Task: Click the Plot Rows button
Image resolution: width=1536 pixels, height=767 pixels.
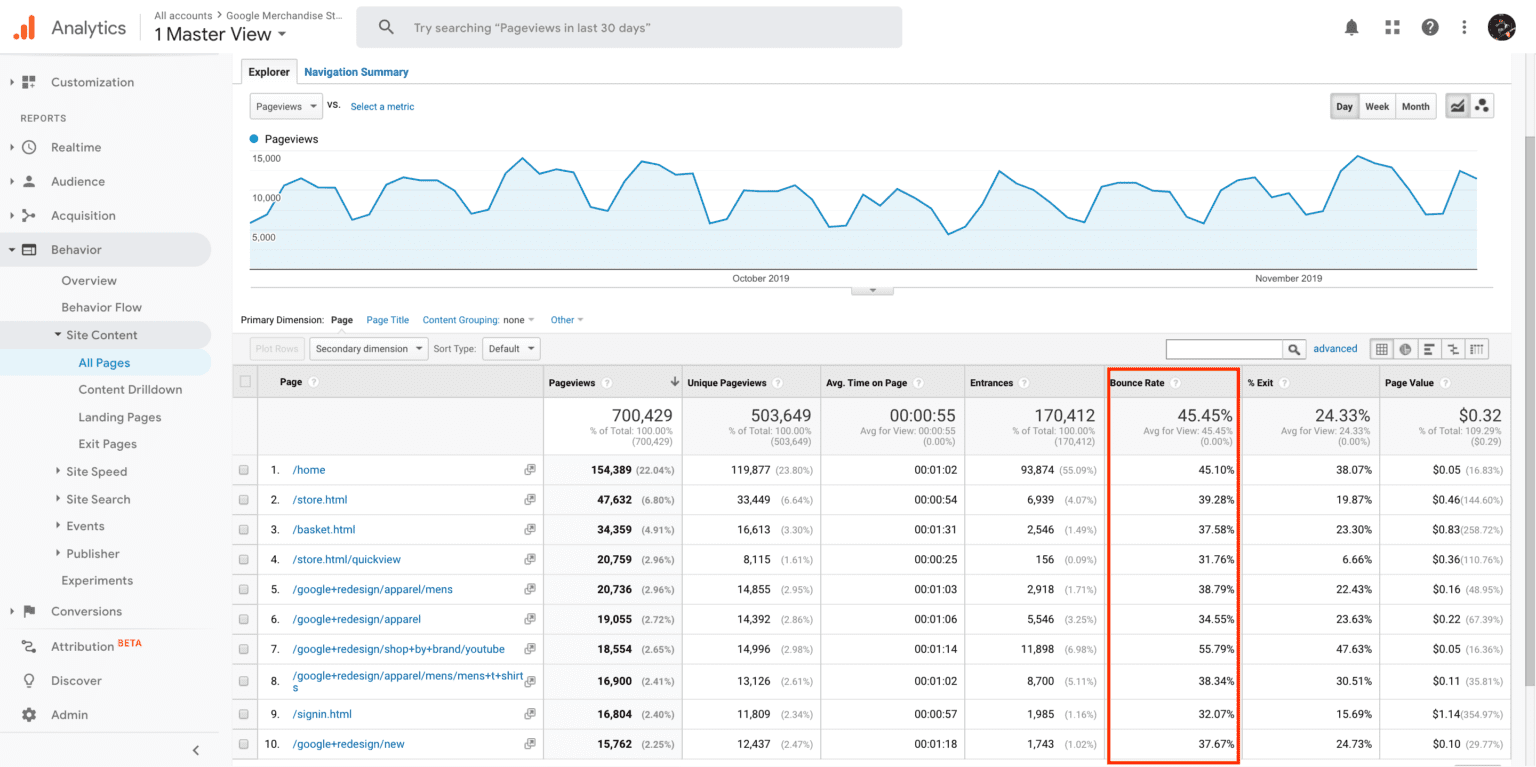Action: [x=277, y=349]
